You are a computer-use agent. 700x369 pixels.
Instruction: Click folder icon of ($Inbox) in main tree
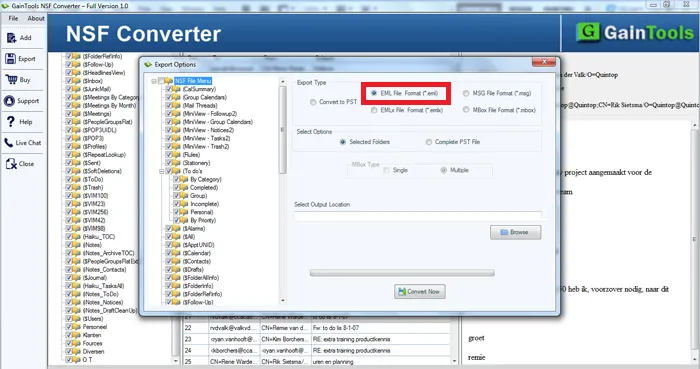(x=77, y=81)
